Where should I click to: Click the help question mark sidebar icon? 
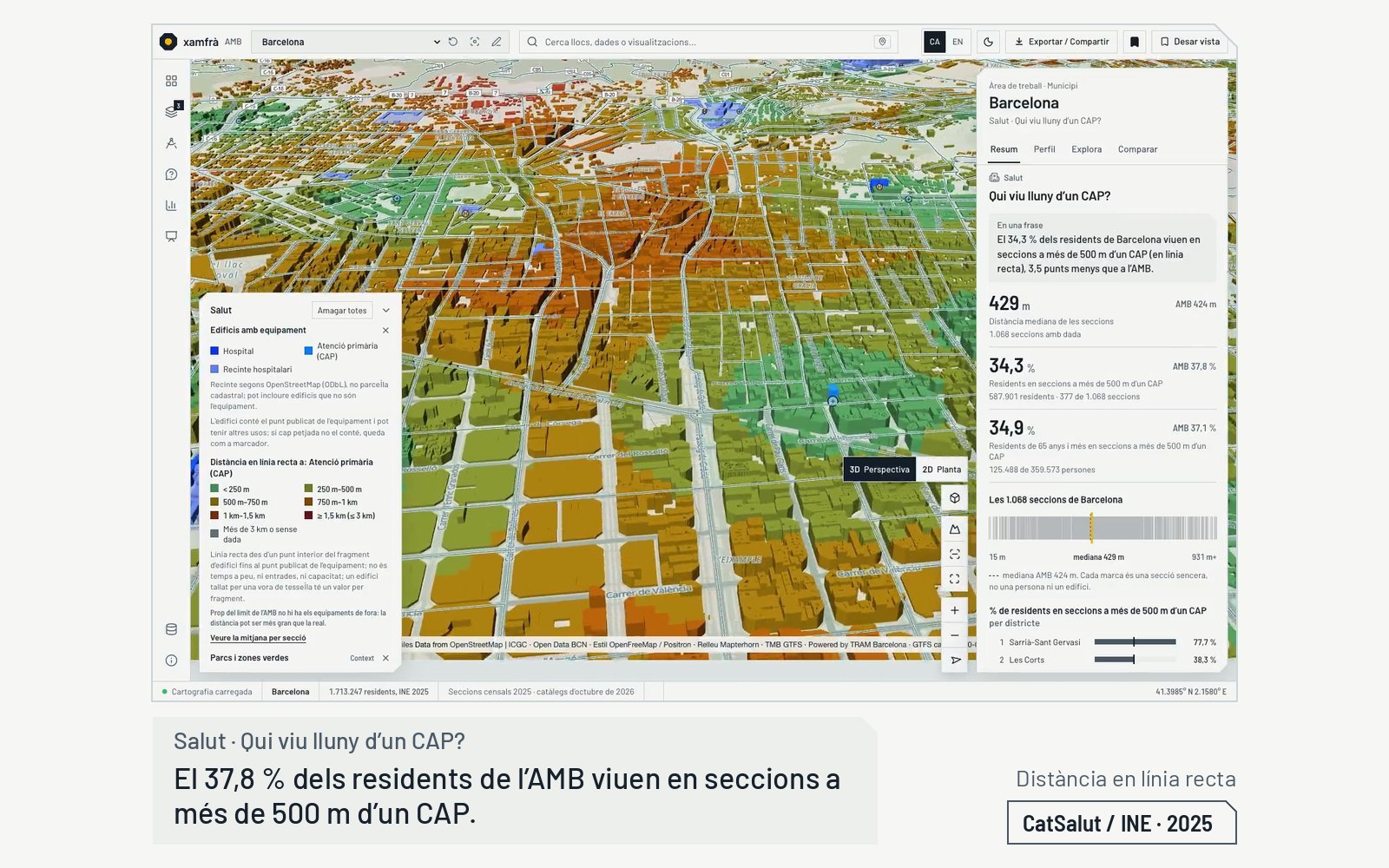pyautogui.click(x=171, y=174)
